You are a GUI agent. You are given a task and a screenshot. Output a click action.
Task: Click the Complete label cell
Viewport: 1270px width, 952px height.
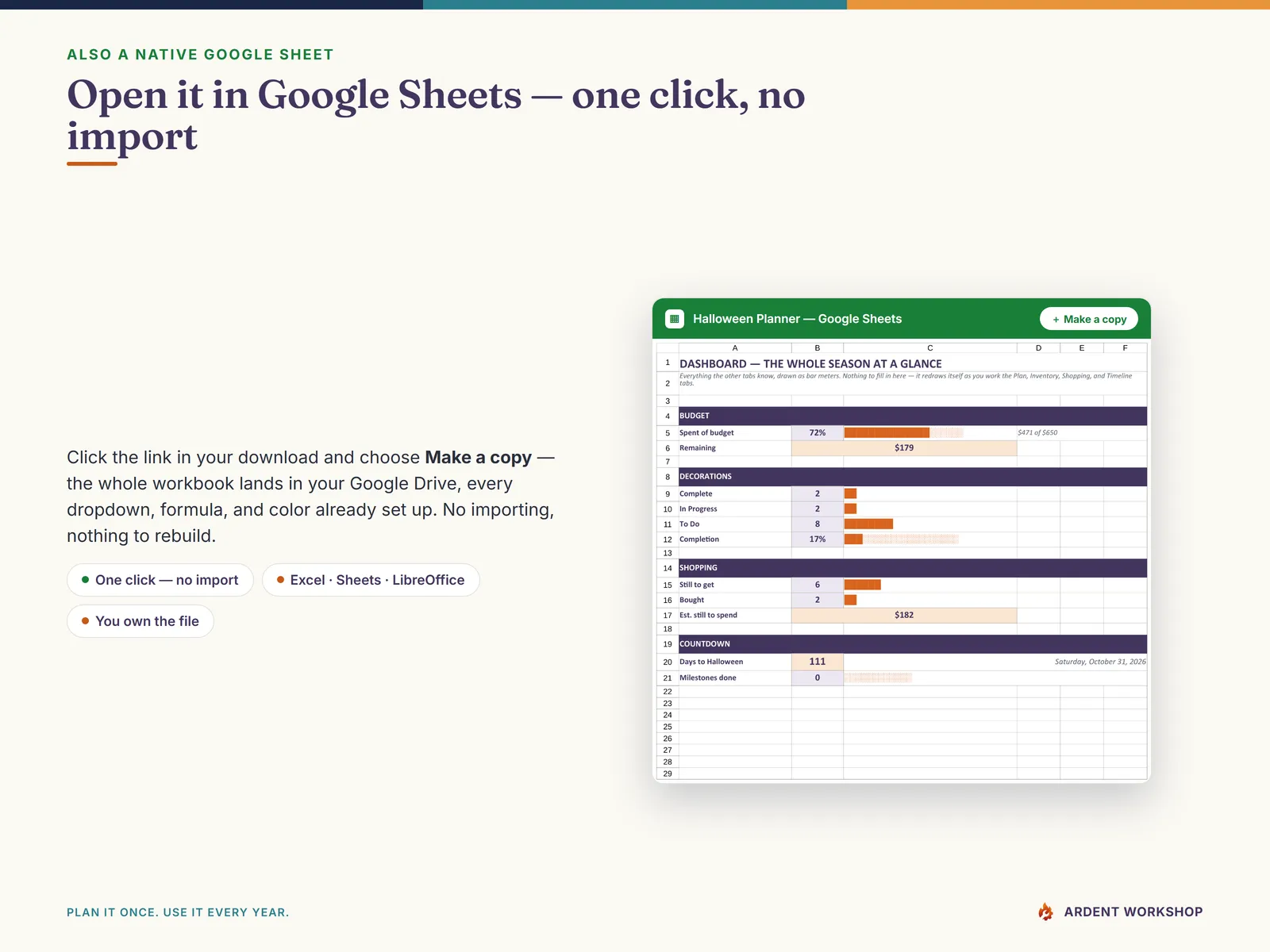(735, 493)
